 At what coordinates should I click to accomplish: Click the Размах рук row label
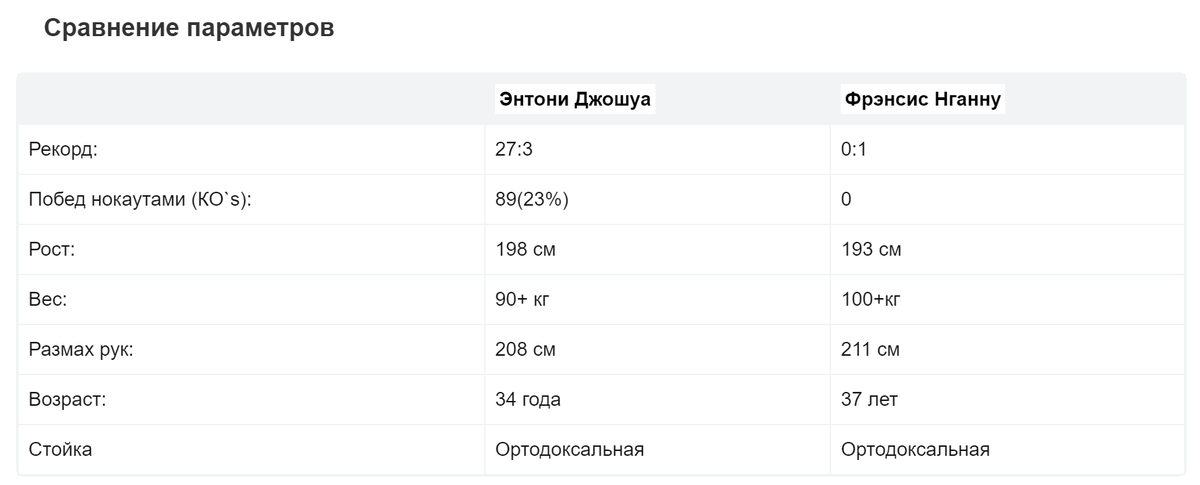click(81, 350)
